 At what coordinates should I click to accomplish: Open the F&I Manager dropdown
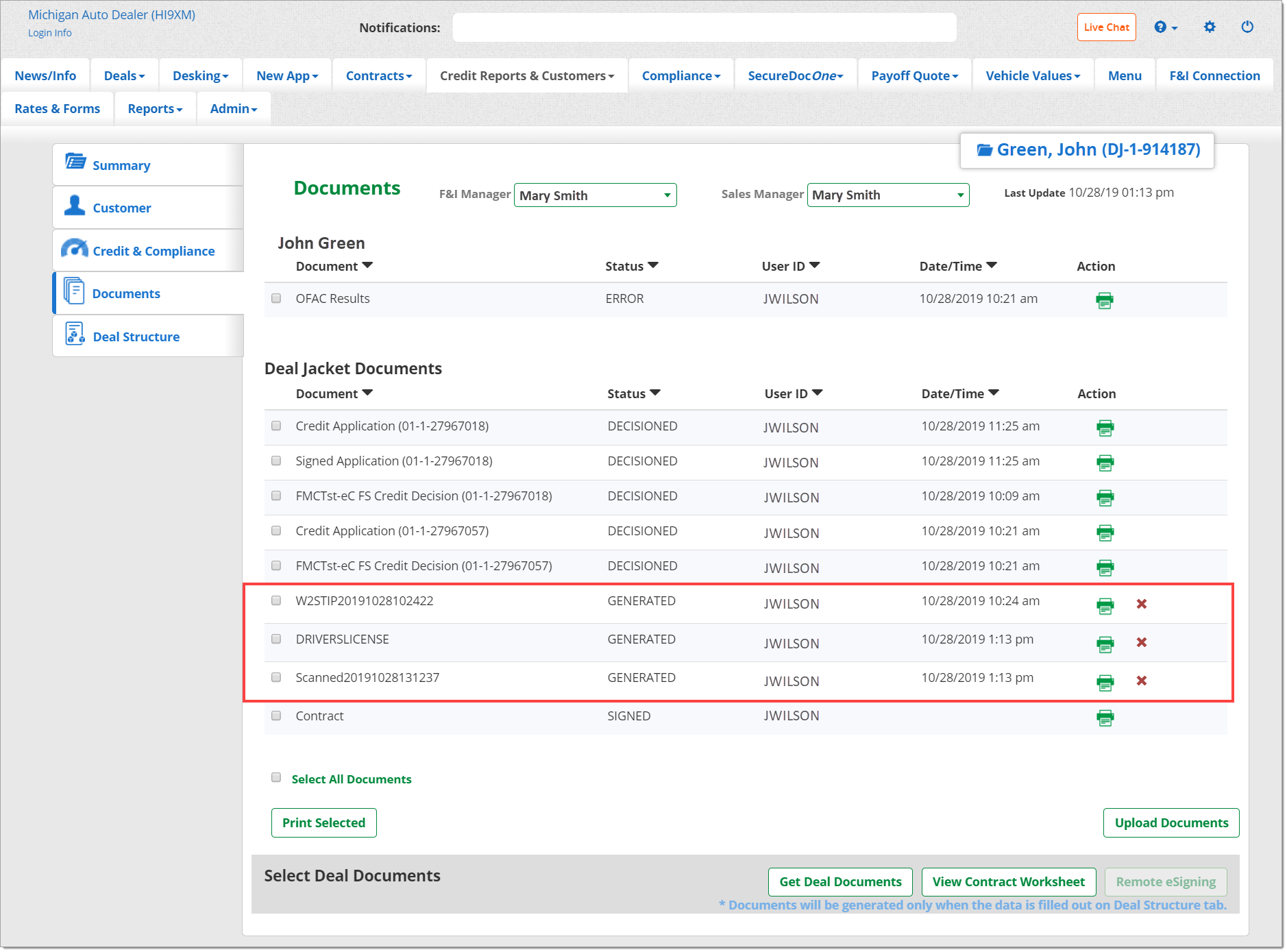595,195
